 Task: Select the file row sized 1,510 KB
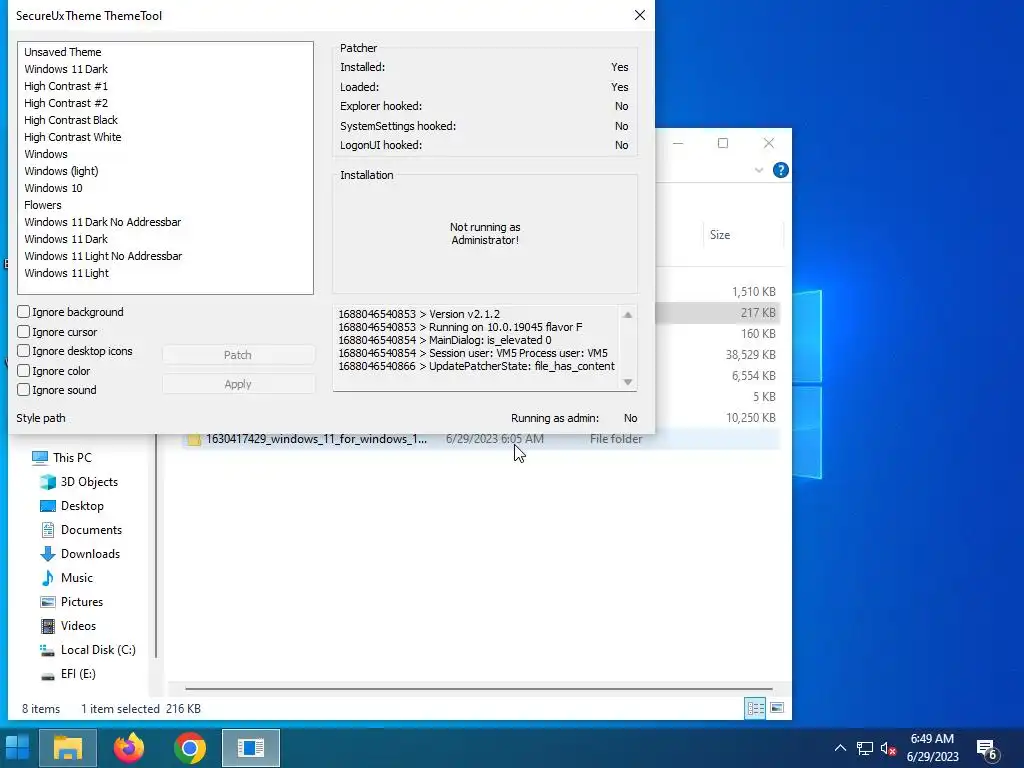pos(718,292)
